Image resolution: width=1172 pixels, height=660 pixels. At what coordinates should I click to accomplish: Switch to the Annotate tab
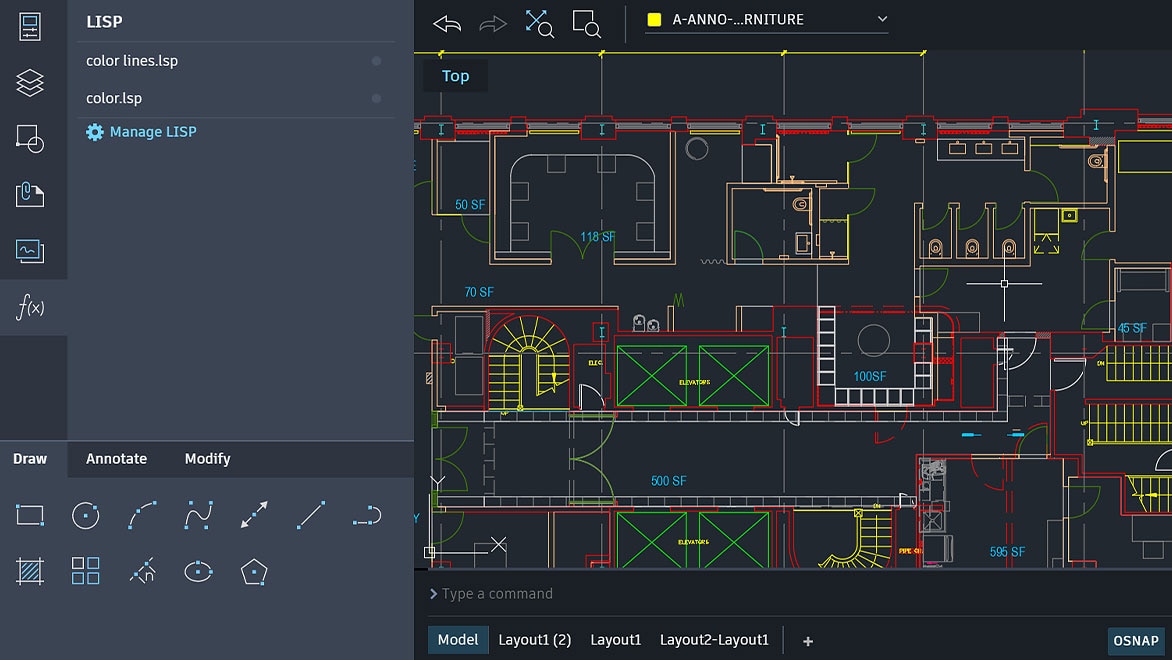(x=116, y=458)
